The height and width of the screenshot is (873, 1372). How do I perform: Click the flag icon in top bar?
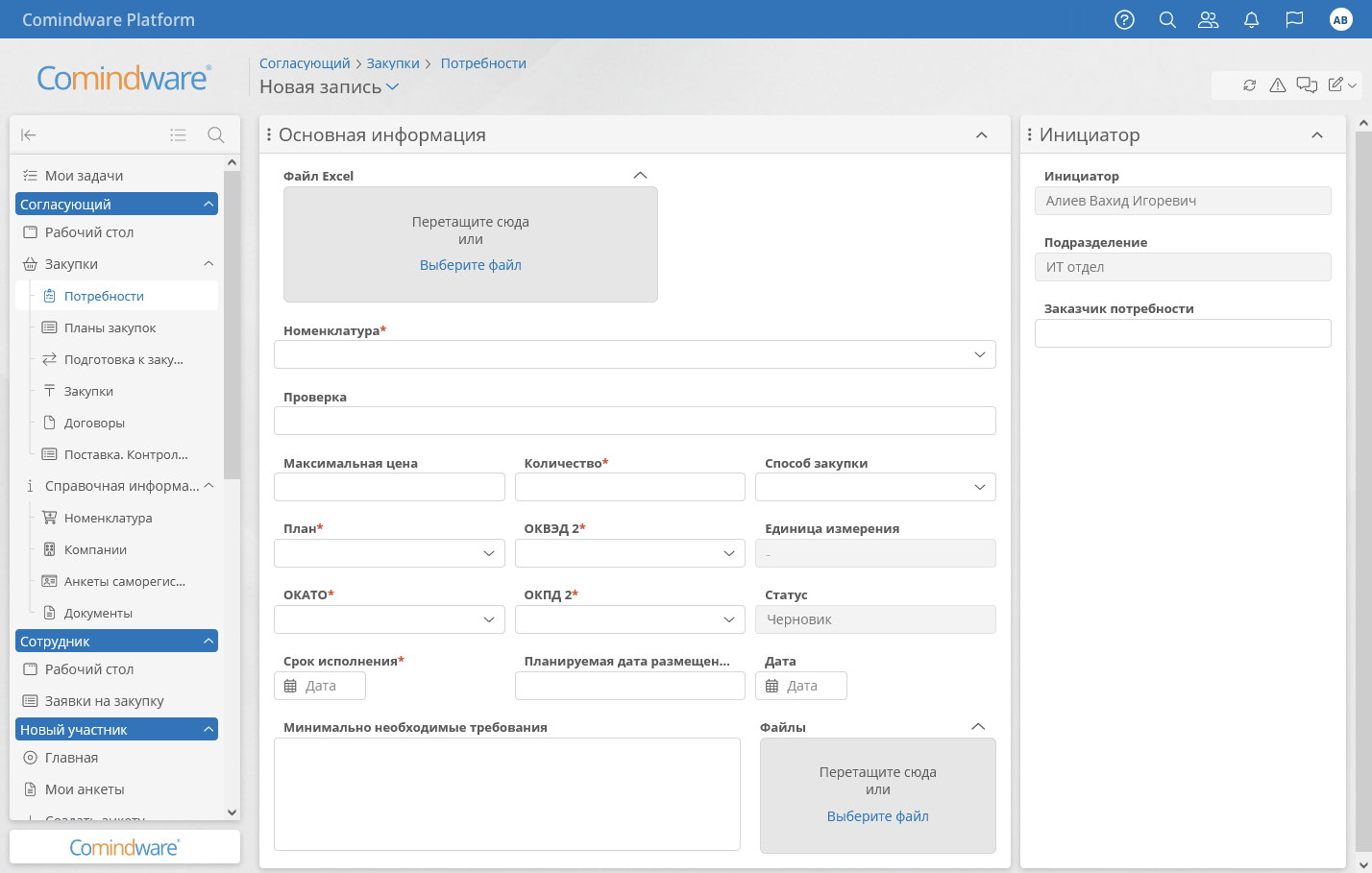click(1294, 19)
